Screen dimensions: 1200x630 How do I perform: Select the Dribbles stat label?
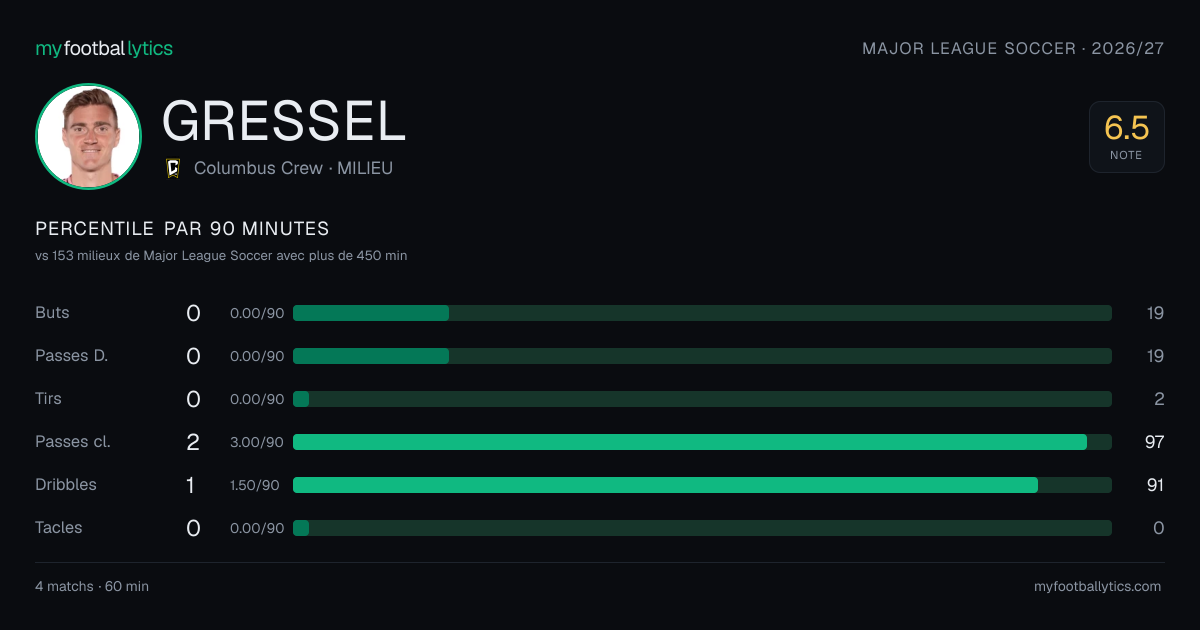[x=66, y=484]
